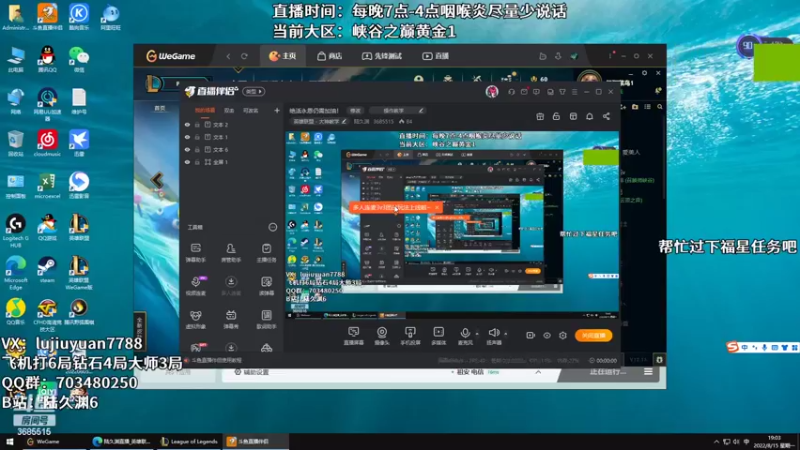Open the microphone options arrow
Screen dimensions: 800x450
tap(477, 334)
